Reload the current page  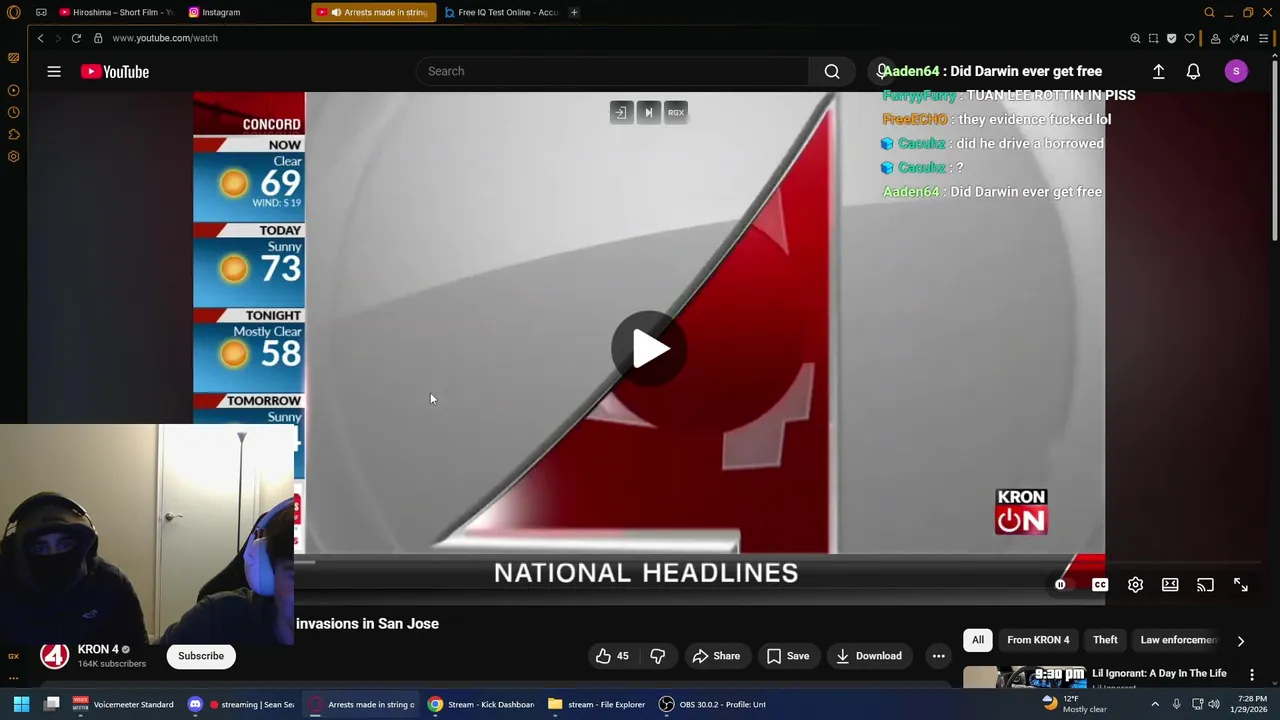(x=76, y=38)
